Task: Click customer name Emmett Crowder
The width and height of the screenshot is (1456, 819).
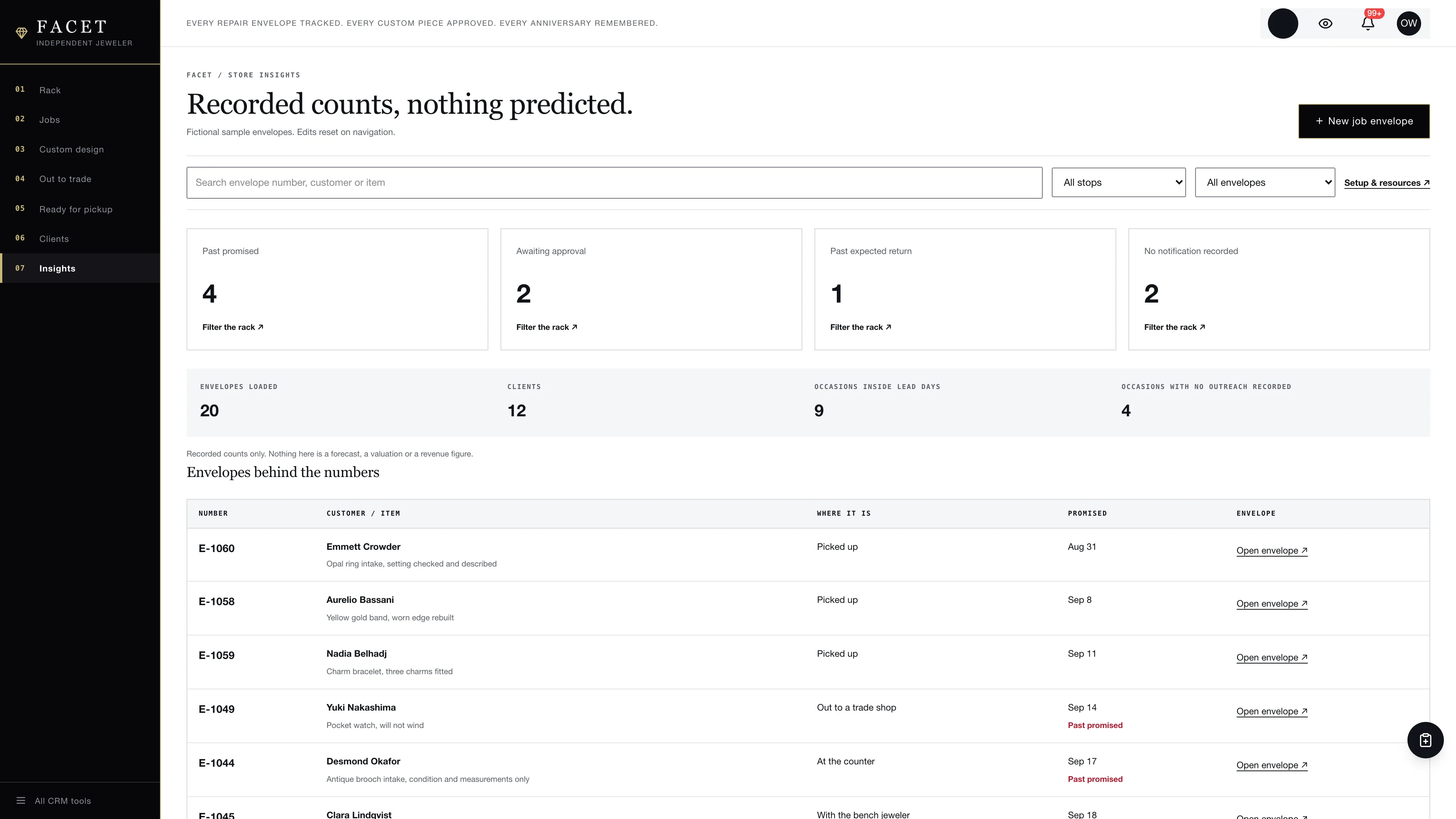Action: (363, 546)
